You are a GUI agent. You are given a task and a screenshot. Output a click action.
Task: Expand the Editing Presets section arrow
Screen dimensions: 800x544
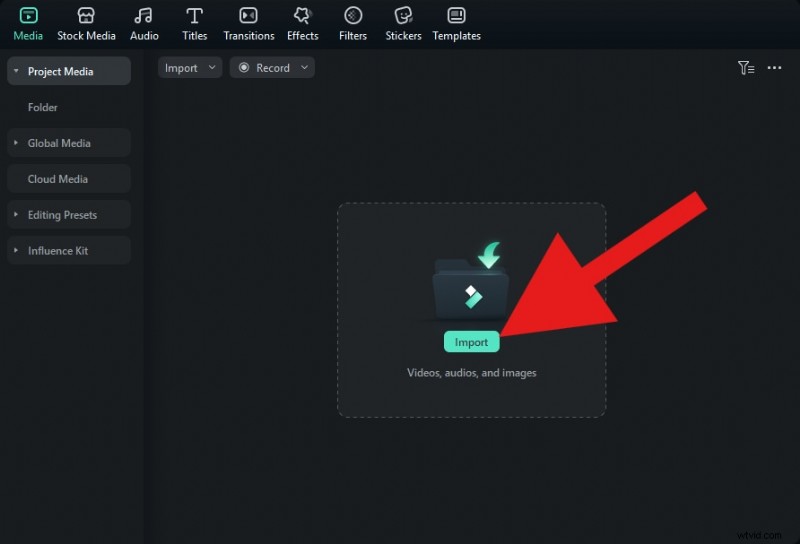pyautogui.click(x=16, y=214)
